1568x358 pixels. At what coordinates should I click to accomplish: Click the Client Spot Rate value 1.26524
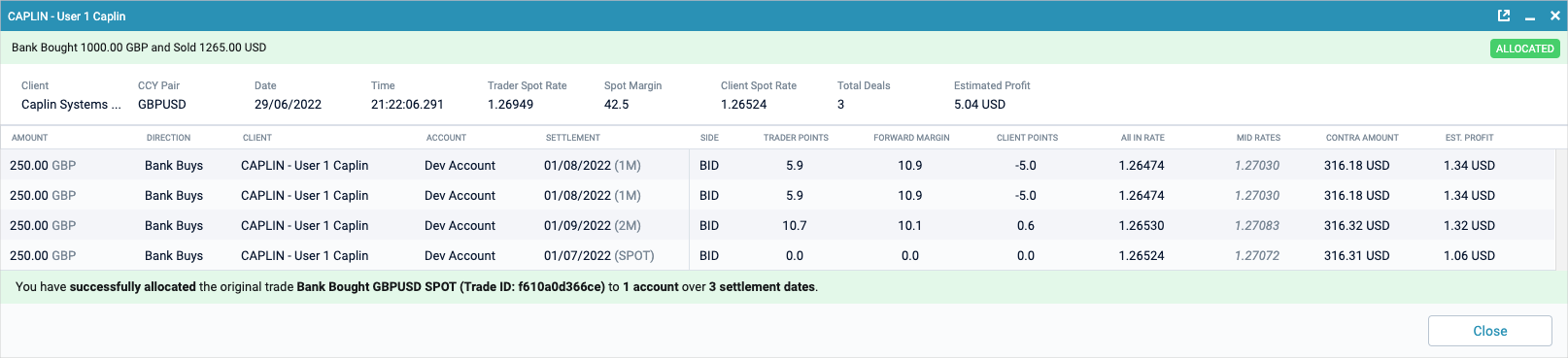[744, 104]
